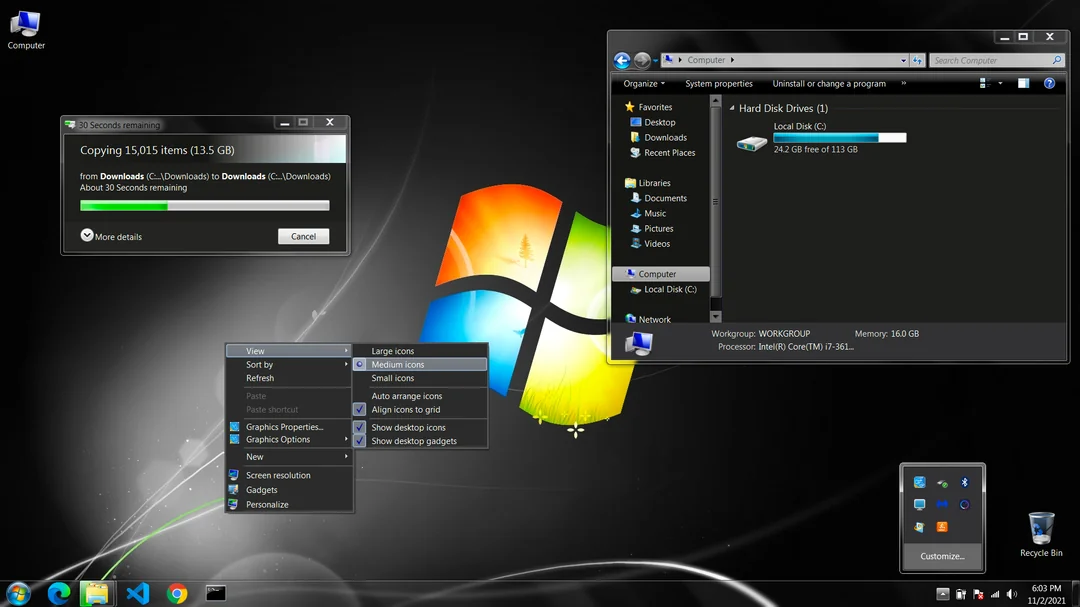Toggle Show desktop gadgets checkbox

pyautogui.click(x=360, y=441)
